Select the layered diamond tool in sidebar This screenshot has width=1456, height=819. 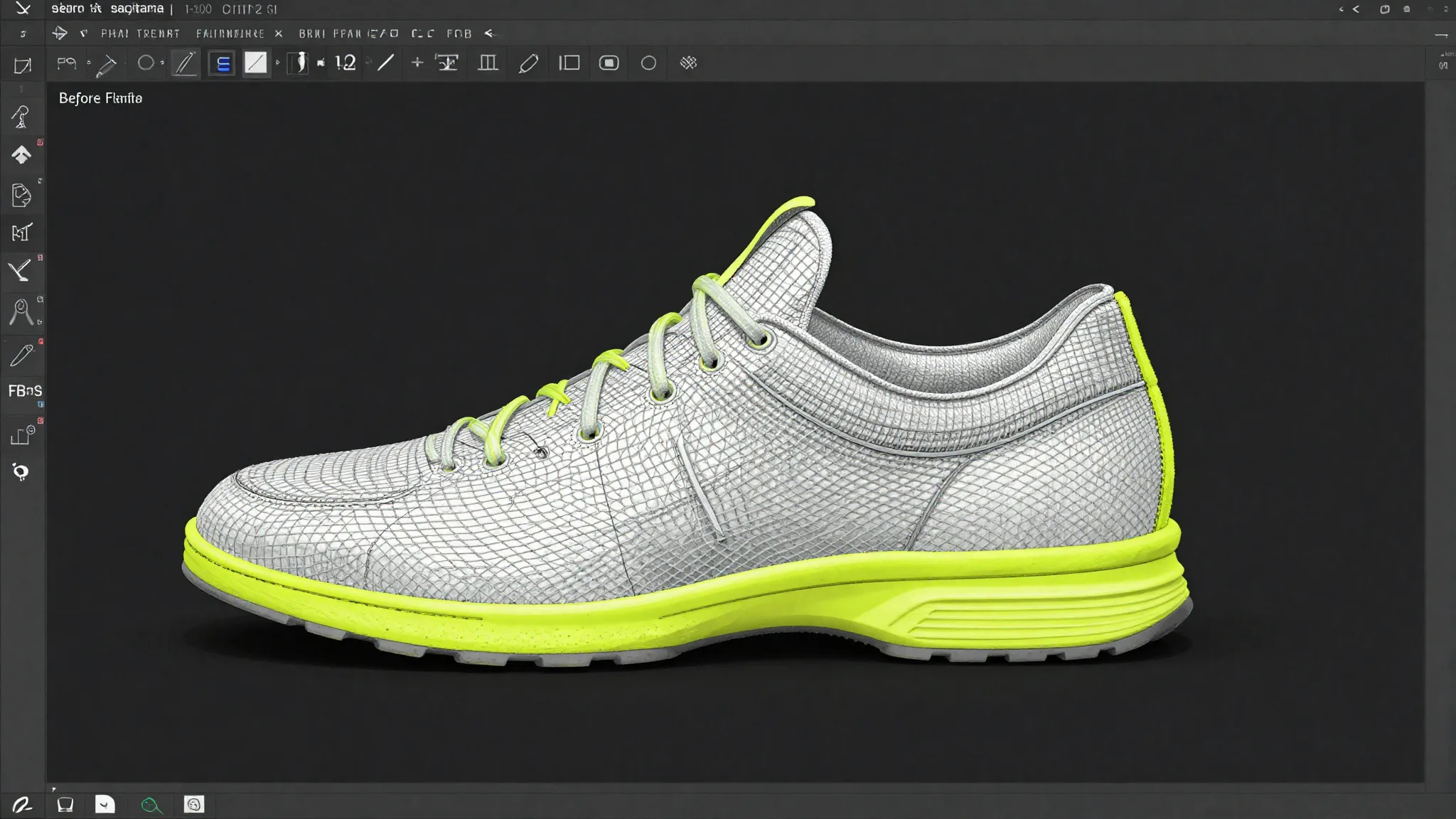pos(21,154)
